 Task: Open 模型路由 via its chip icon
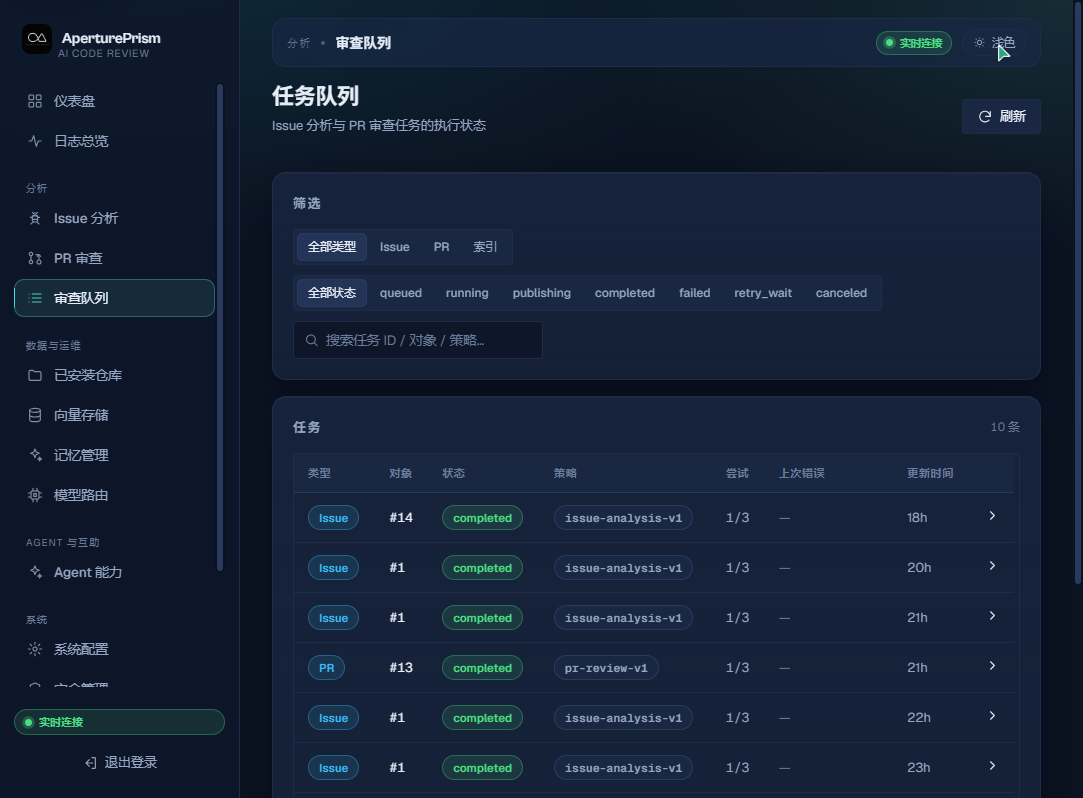tap(35, 495)
